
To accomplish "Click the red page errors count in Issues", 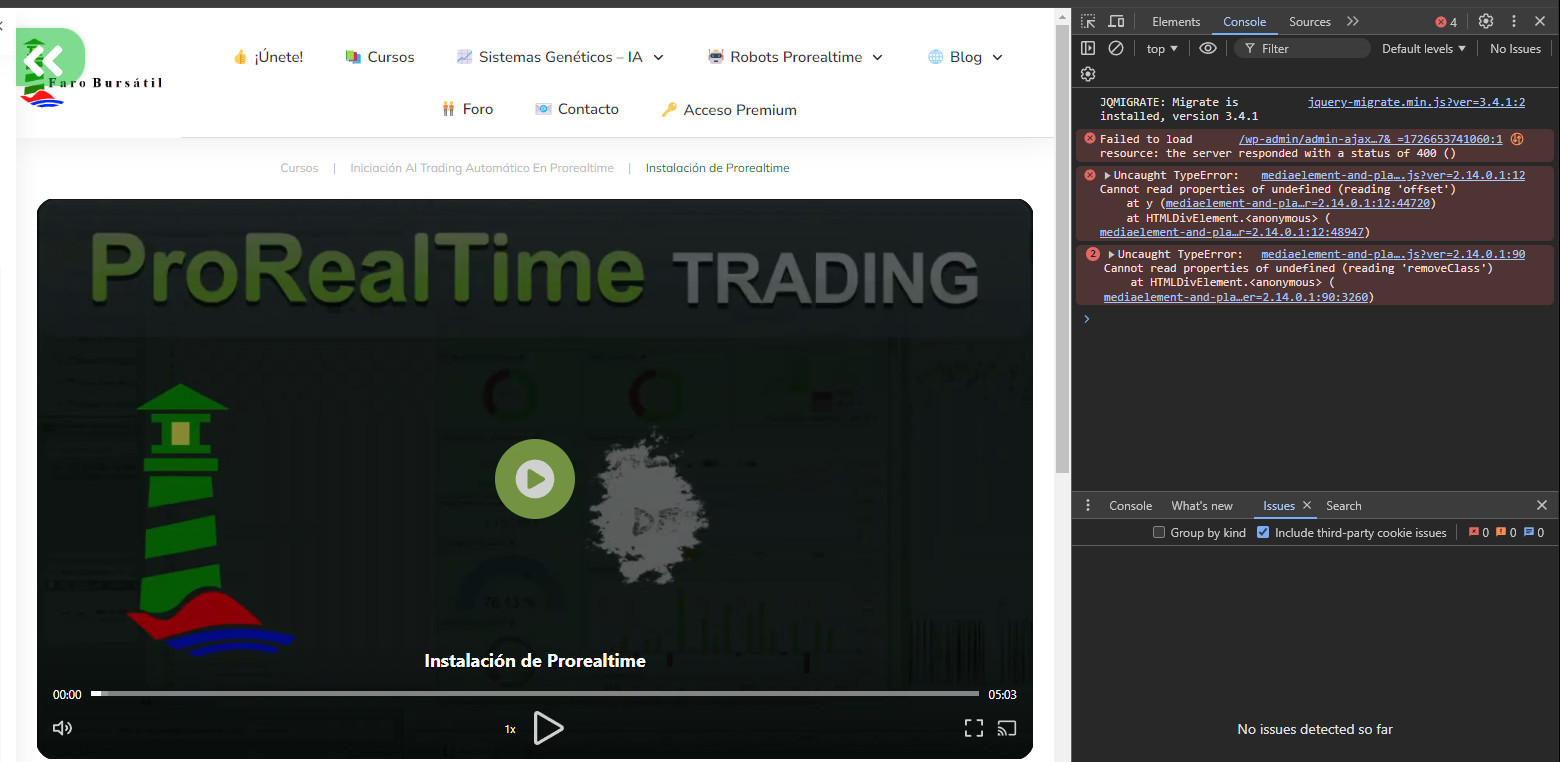I will tap(1479, 532).
